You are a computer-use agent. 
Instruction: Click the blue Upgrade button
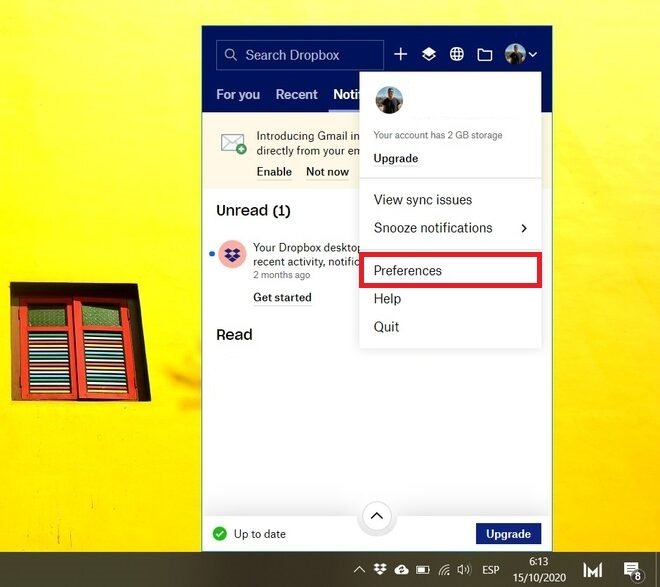coord(508,534)
